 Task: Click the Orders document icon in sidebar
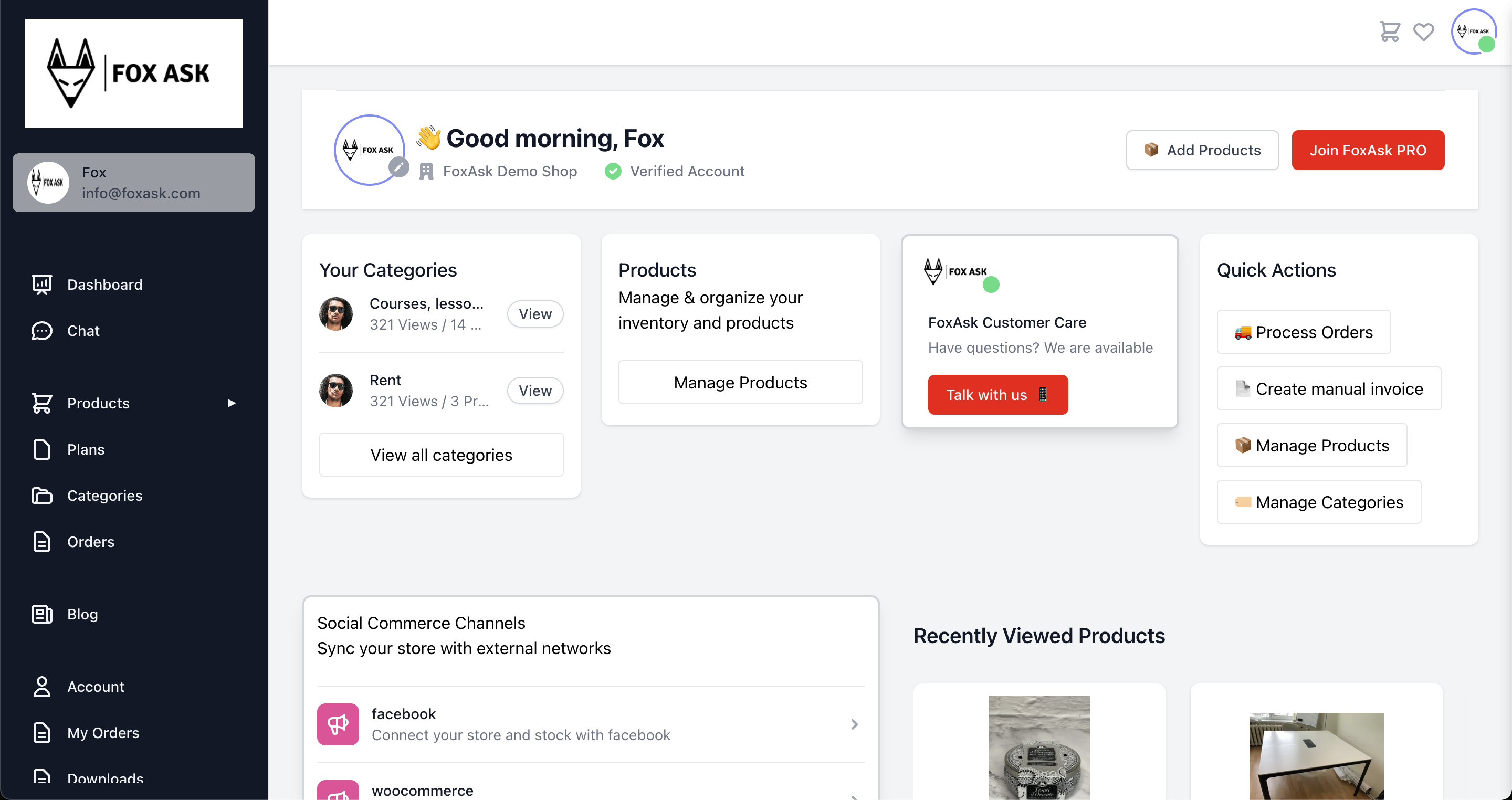tap(41, 542)
